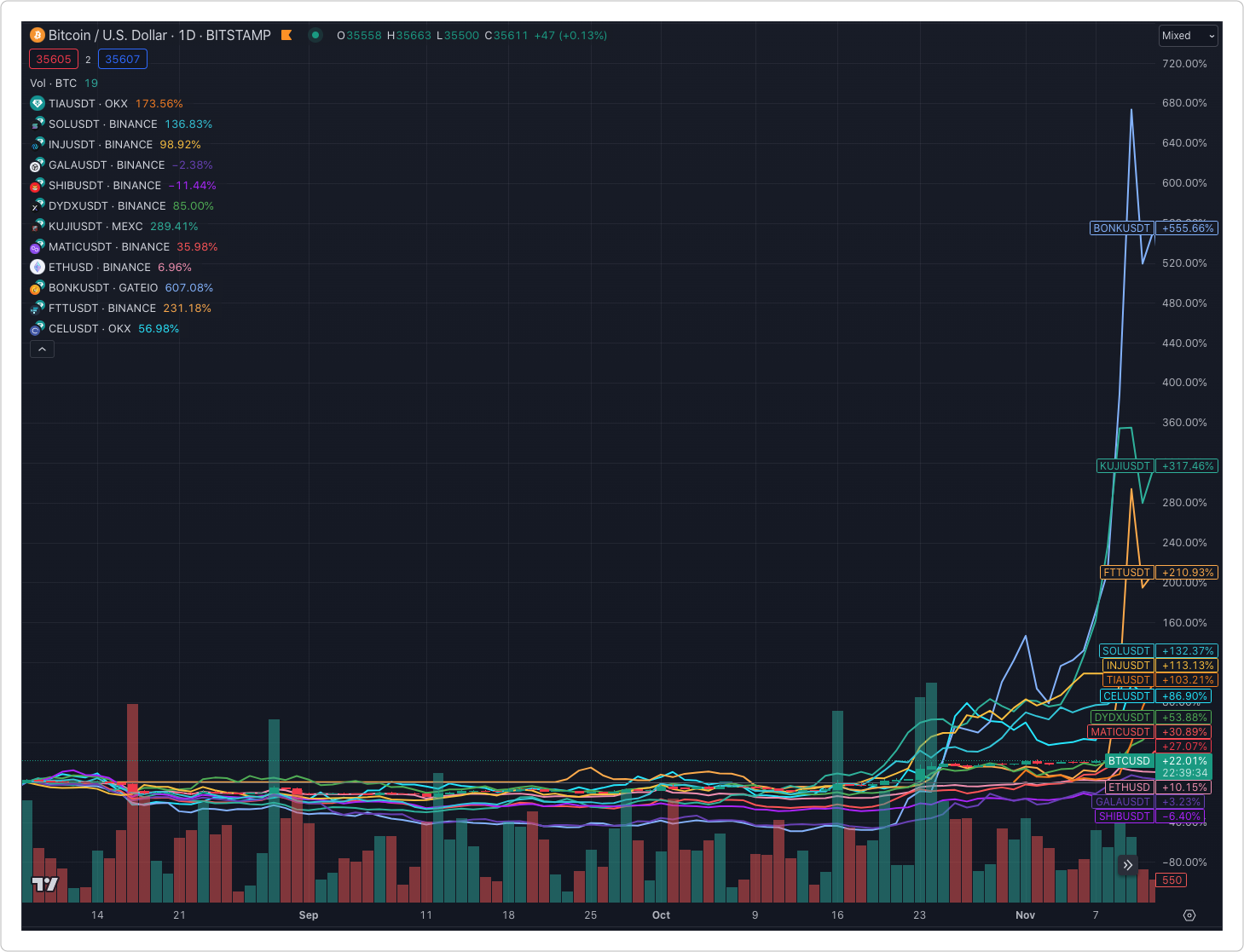
Task: Click the red sell price 35605
Action: (54, 59)
